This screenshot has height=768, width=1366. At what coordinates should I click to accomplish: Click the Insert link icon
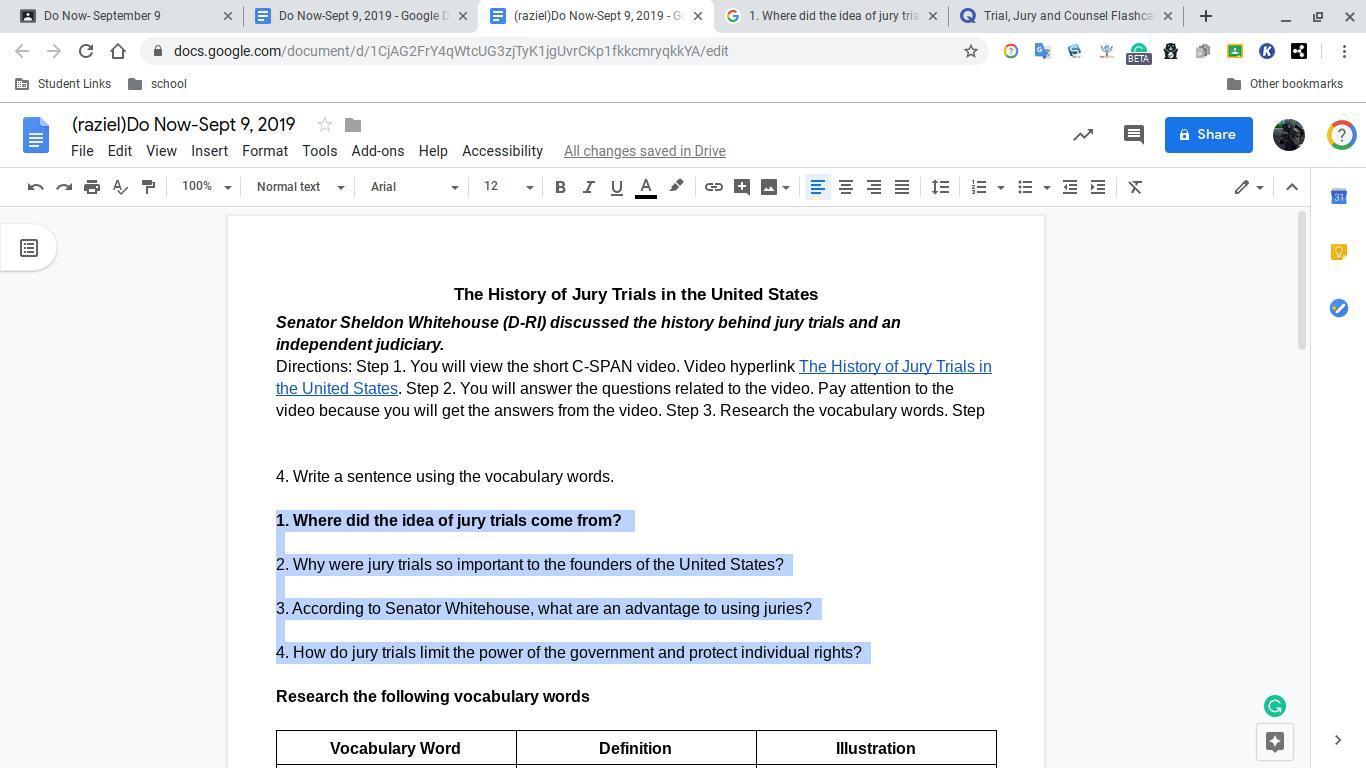click(x=713, y=187)
